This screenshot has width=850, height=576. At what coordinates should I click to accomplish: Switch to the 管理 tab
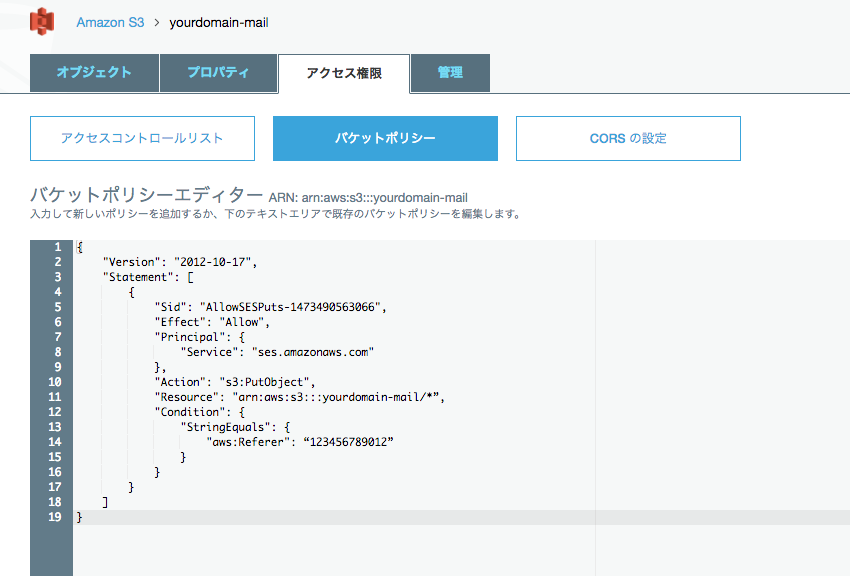click(x=450, y=73)
